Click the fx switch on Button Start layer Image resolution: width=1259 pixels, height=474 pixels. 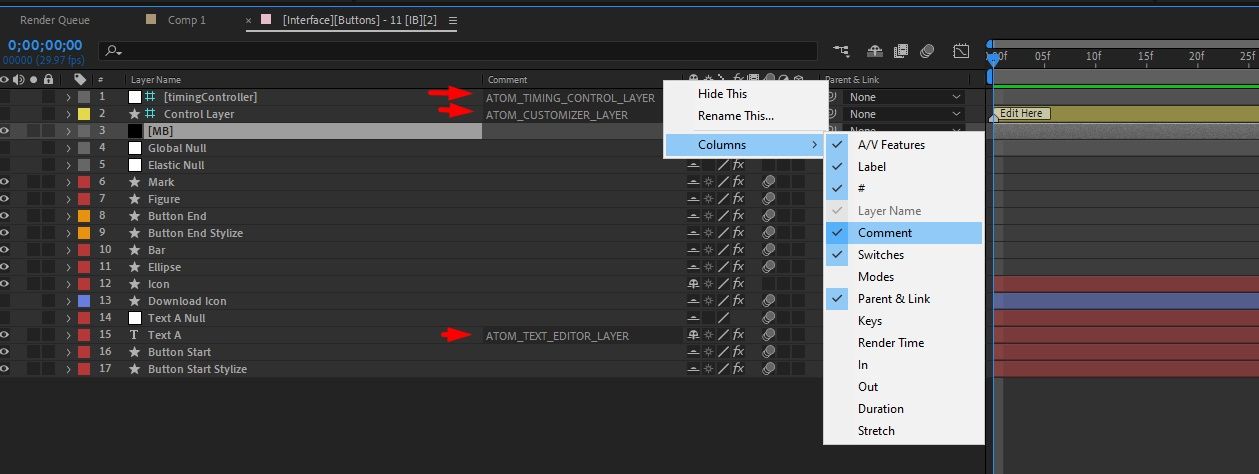(x=738, y=352)
